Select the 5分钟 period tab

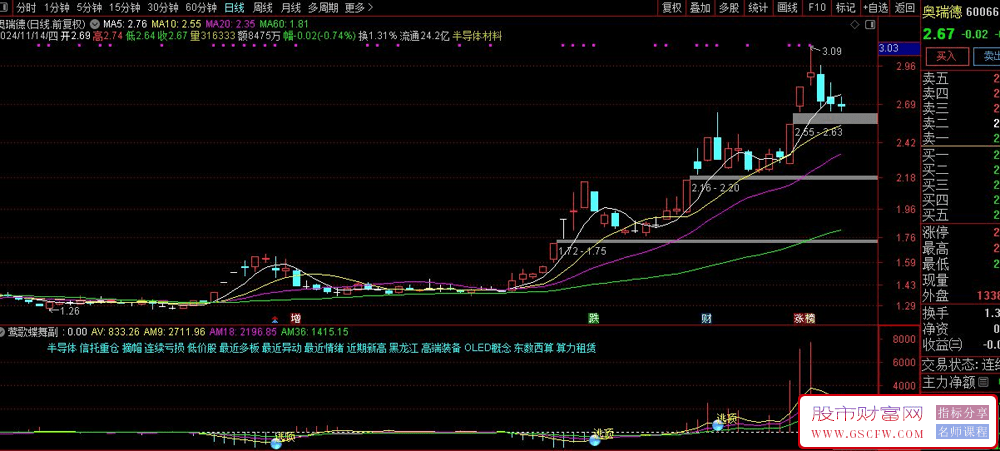pyautogui.click(x=89, y=8)
